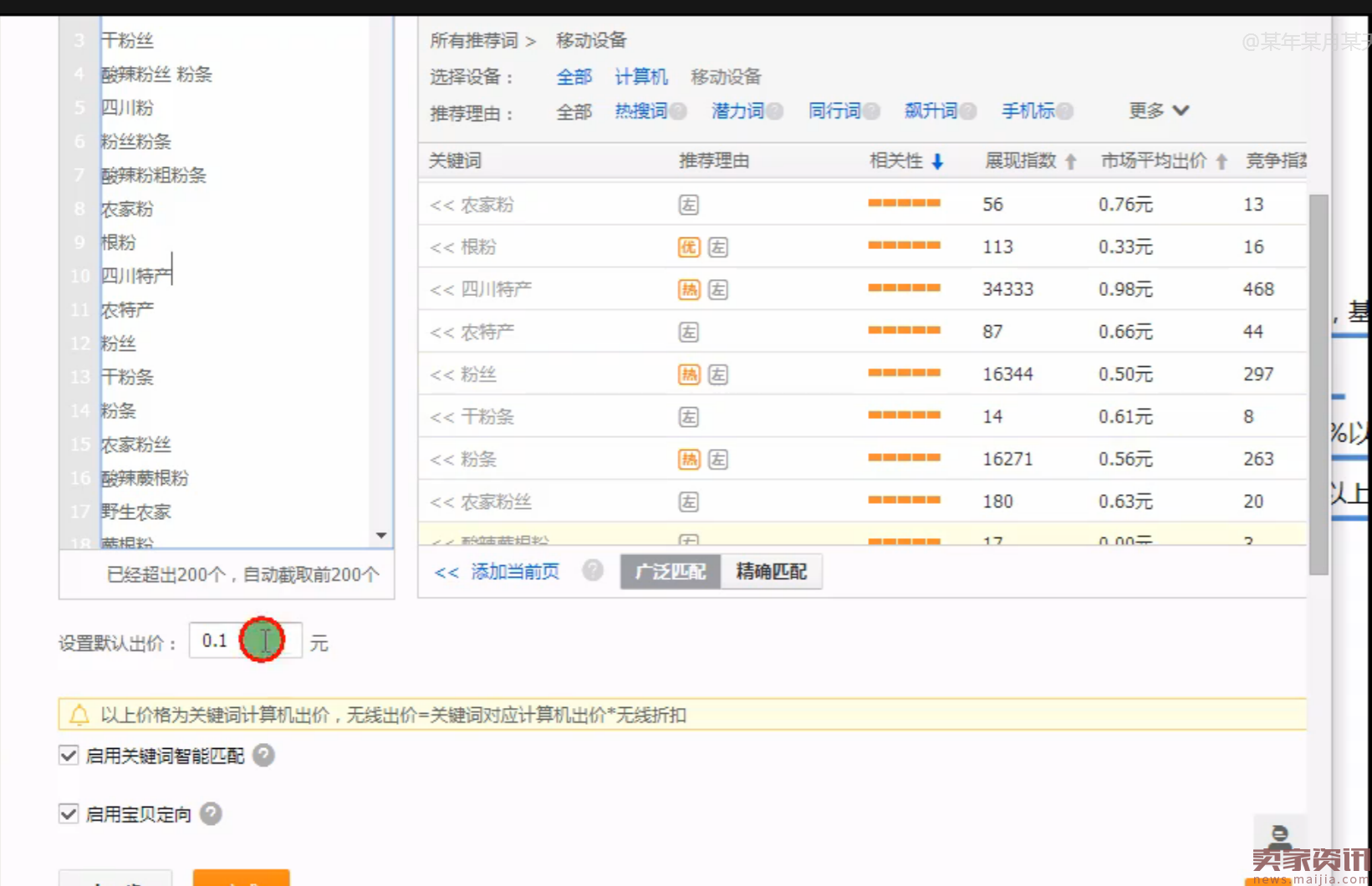Click the 关键词 column header
The width and height of the screenshot is (1372, 886).
click(x=455, y=160)
